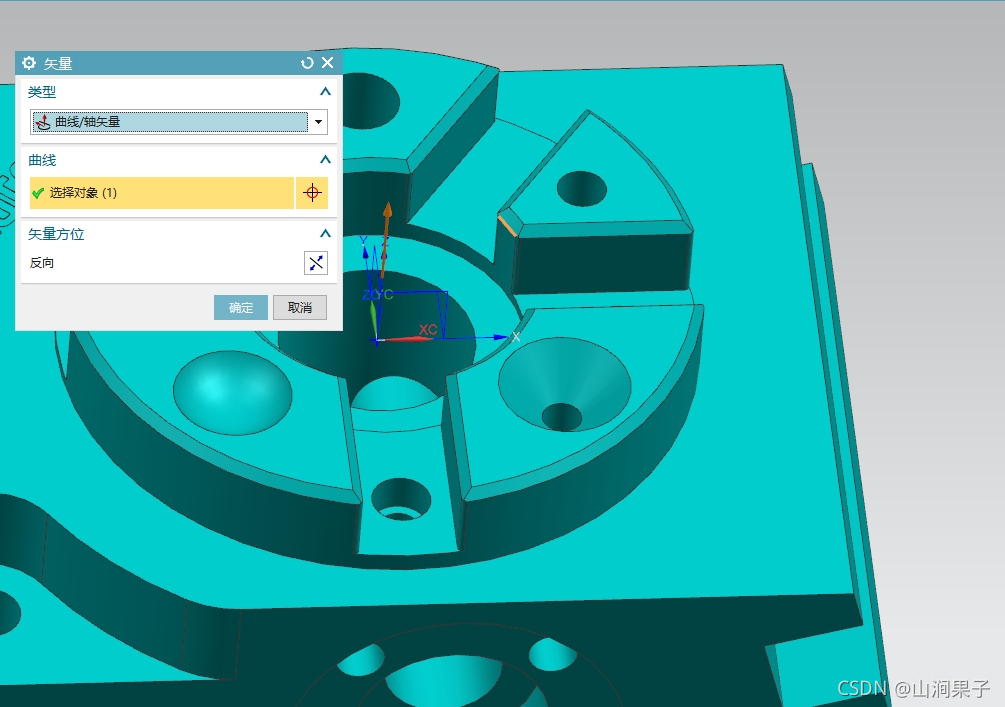Collapse the 矢量方位 section
This screenshot has width=1005, height=707.
coord(325,233)
